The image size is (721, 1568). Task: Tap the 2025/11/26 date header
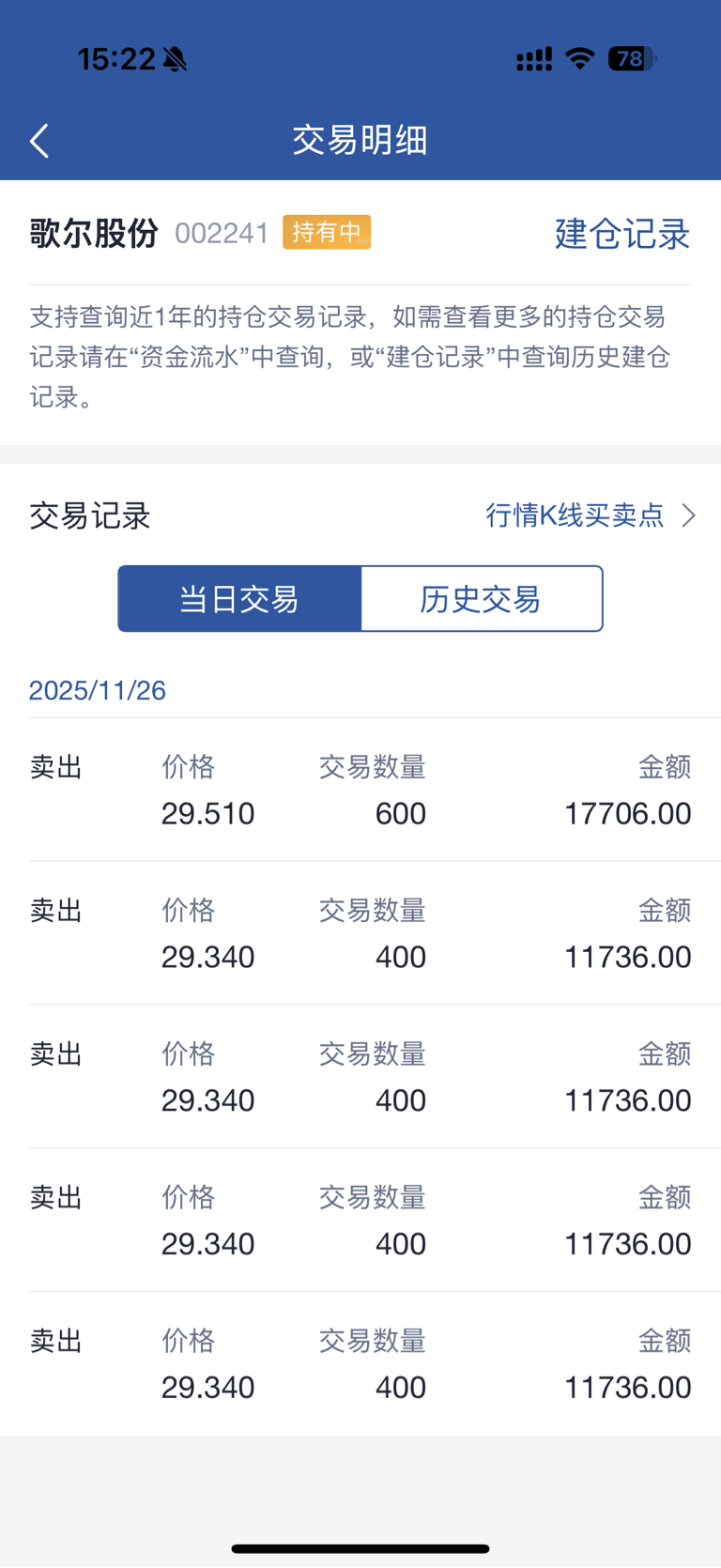[98, 690]
